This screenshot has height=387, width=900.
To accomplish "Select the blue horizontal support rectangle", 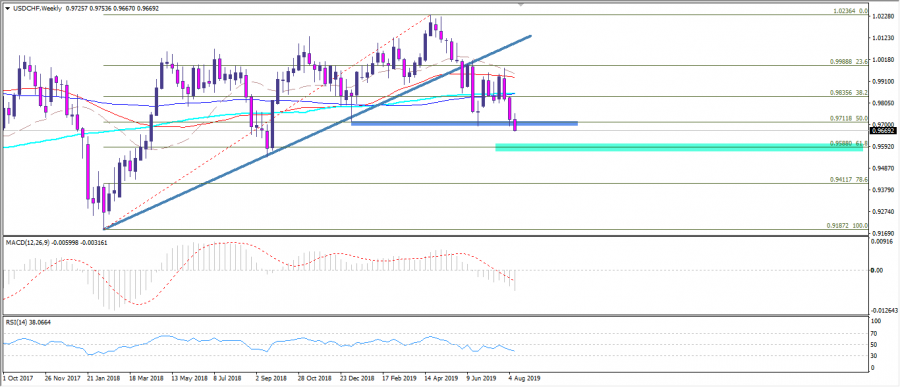I will click(x=464, y=123).
